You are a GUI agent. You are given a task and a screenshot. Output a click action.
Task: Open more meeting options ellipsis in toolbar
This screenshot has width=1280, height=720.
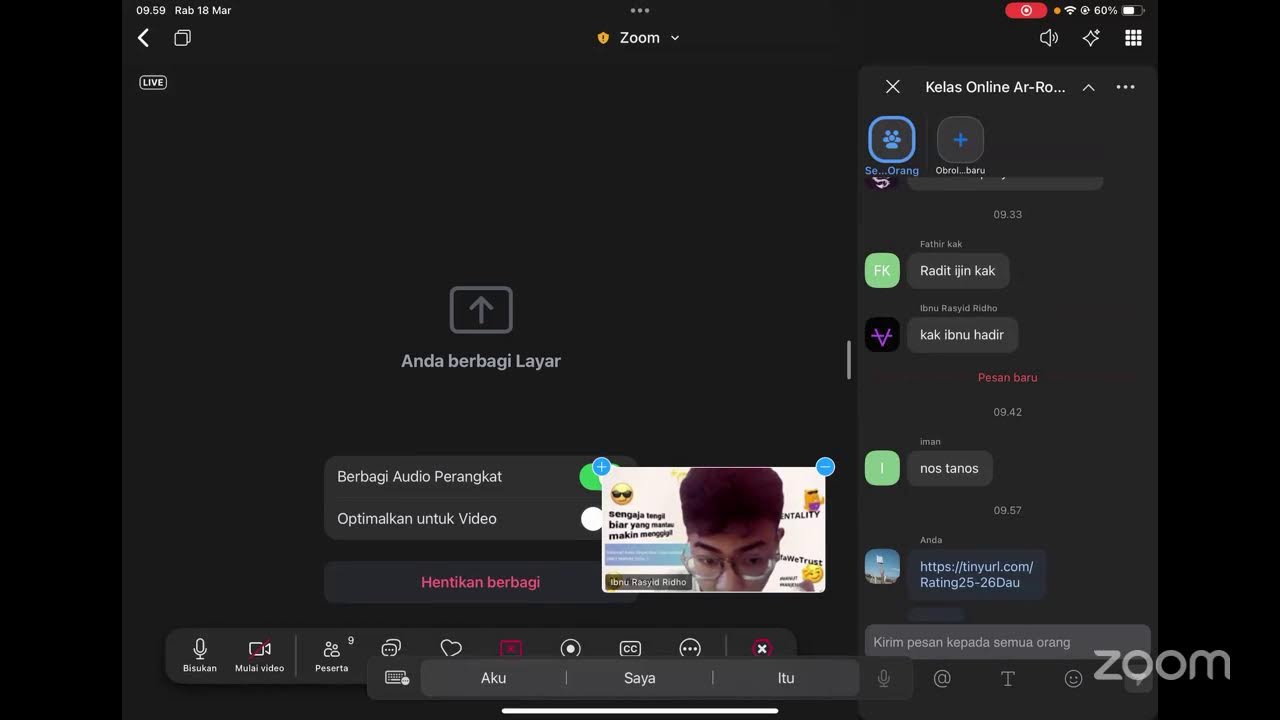pyautogui.click(x=690, y=649)
